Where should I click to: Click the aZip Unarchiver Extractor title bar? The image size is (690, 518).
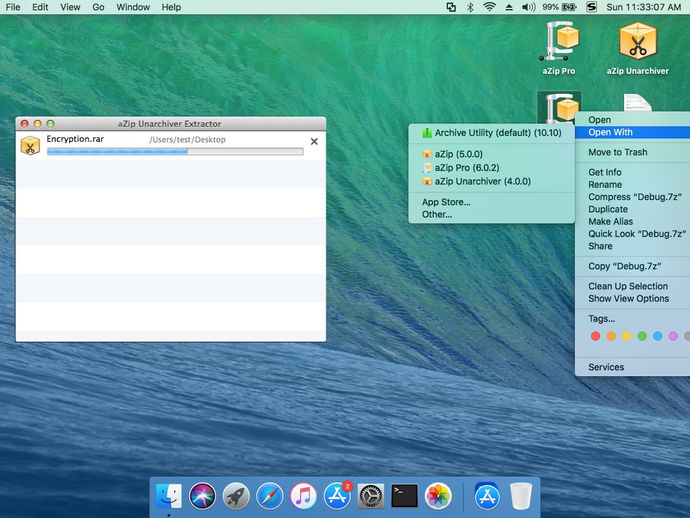(171, 124)
